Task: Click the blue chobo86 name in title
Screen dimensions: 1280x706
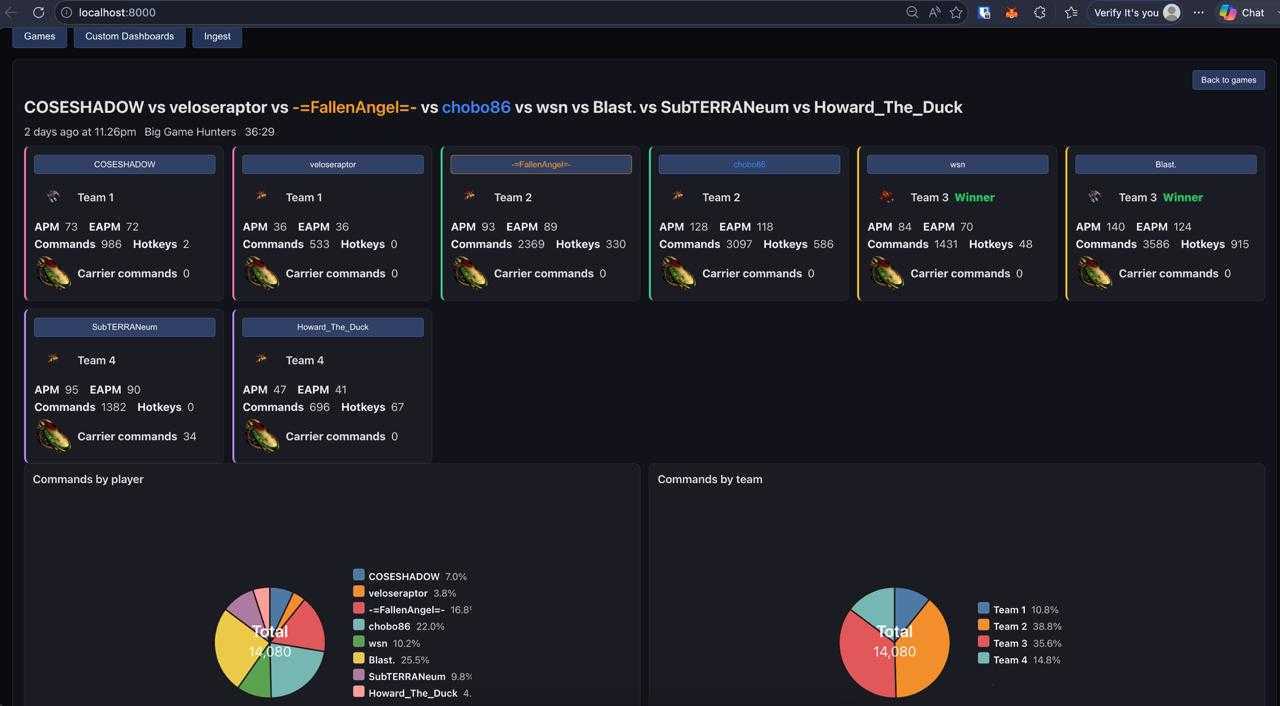Action: (476, 107)
